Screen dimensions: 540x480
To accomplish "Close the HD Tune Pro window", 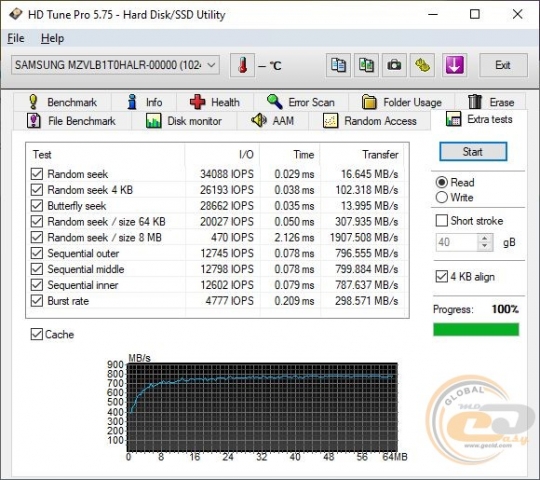I will (517, 14).
